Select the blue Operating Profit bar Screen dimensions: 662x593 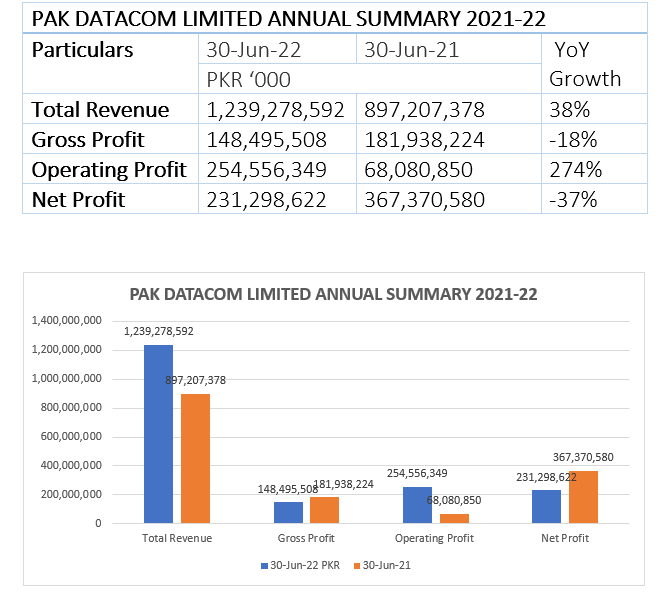418,505
